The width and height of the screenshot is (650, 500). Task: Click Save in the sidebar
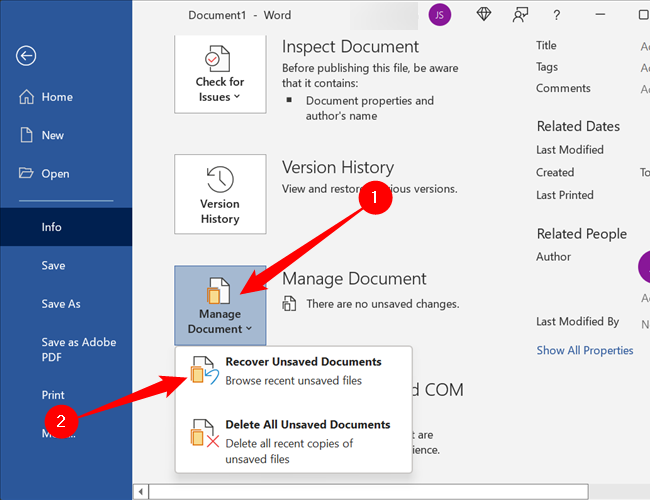[66, 265]
